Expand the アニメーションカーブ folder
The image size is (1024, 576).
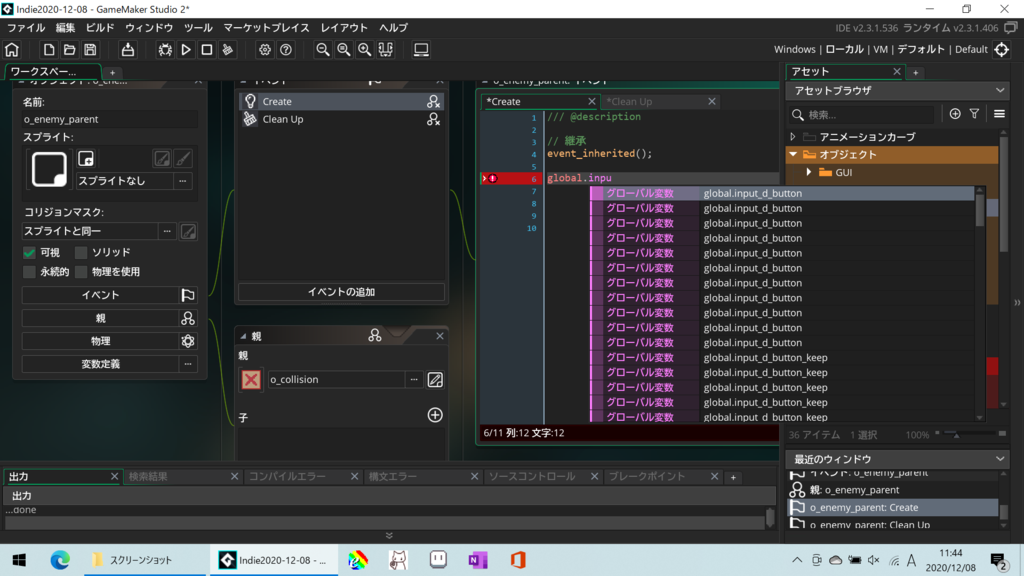794,137
